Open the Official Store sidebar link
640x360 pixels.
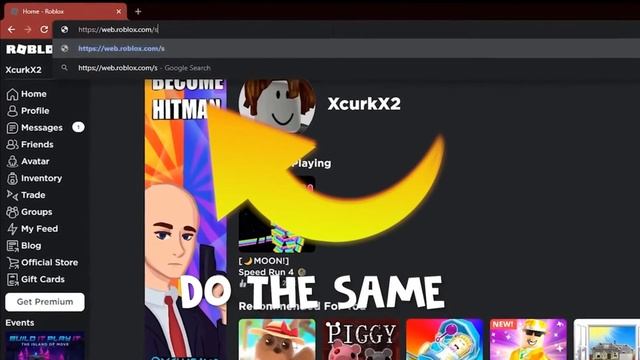[x=50, y=262]
